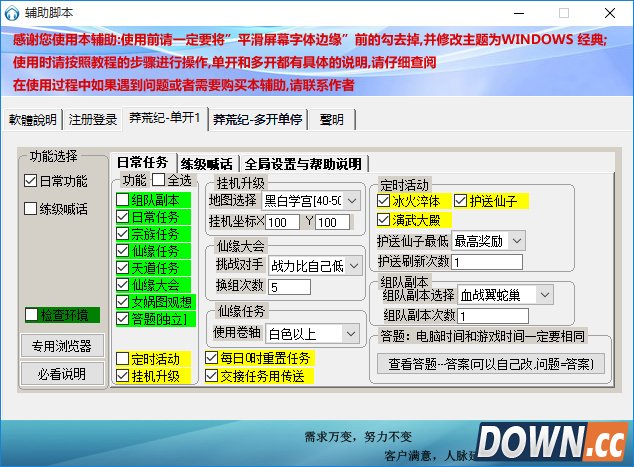This screenshot has width=634, height=467.
Task: Switch to the 軟體說明 tab
Action: (33, 120)
